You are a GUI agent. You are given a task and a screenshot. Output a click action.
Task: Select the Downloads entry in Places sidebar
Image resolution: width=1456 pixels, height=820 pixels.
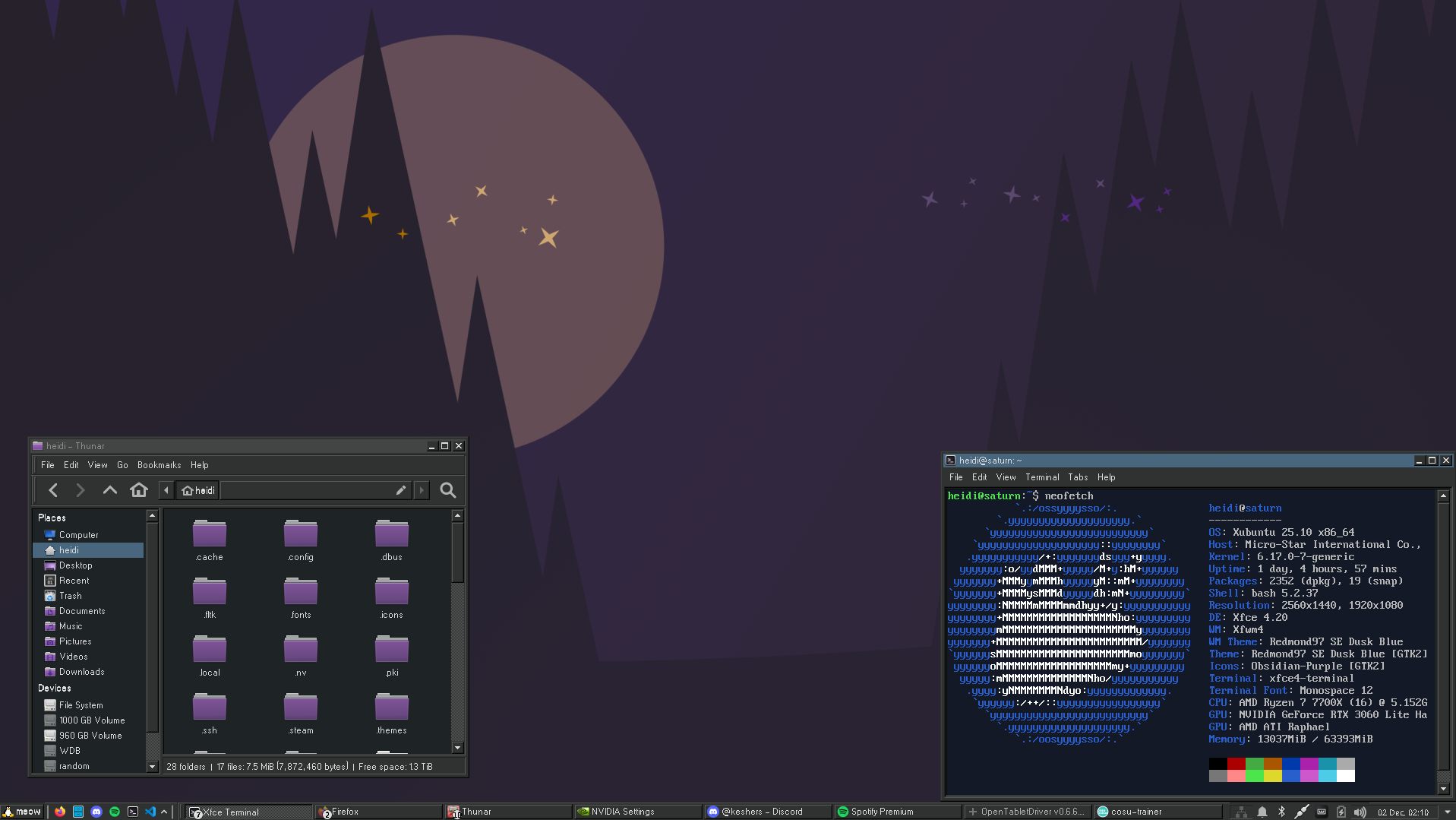point(81,672)
